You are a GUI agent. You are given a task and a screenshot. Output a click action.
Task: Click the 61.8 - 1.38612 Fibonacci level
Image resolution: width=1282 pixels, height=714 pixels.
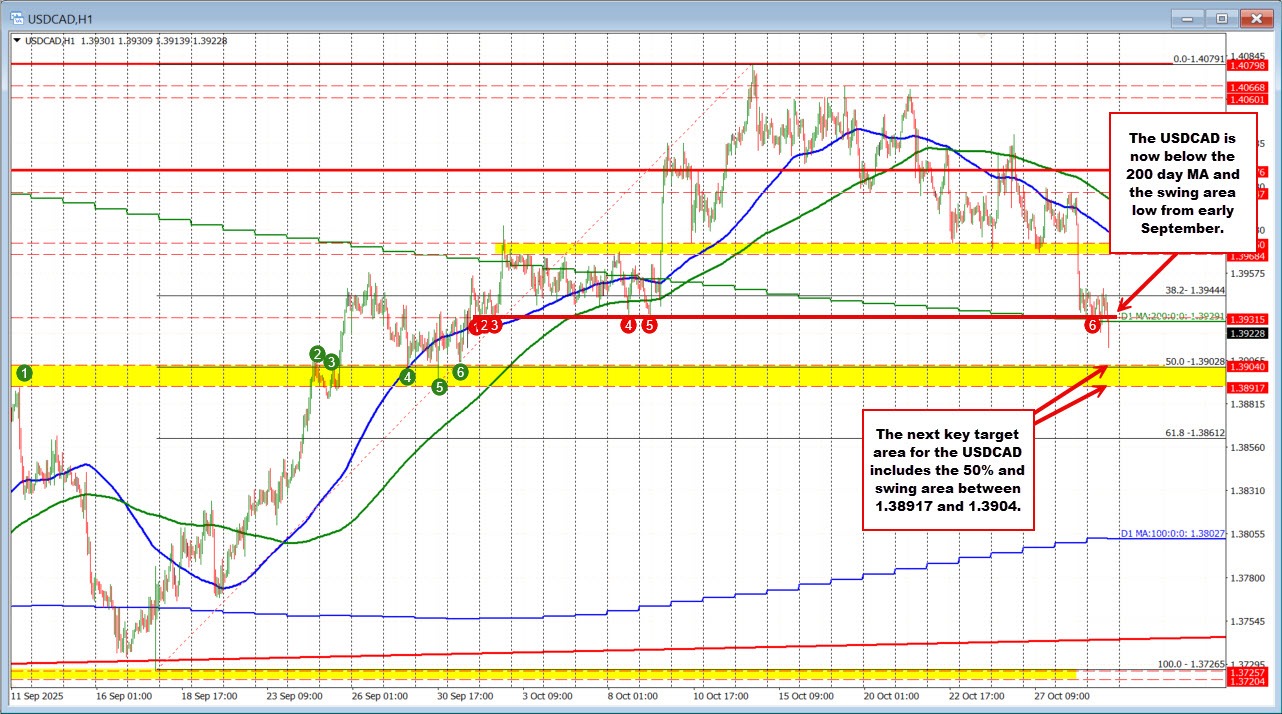coord(1194,433)
